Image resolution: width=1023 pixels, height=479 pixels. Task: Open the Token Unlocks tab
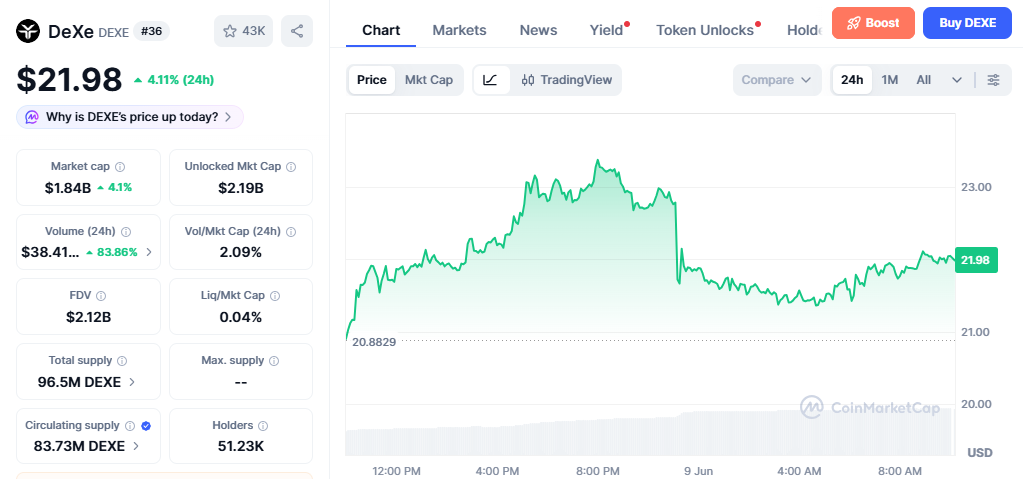click(705, 30)
